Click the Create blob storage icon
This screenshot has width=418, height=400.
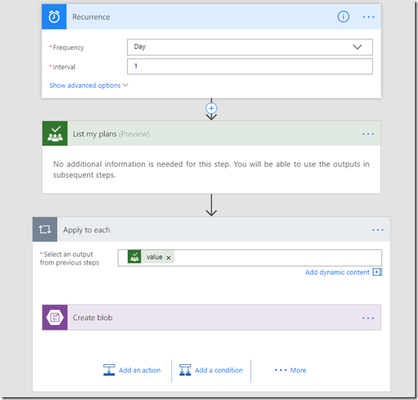[x=55, y=317]
